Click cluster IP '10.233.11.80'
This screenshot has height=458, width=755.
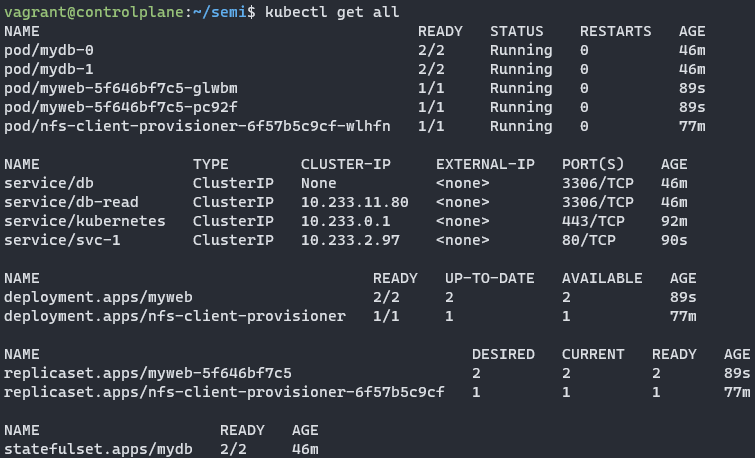pos(355,202)
